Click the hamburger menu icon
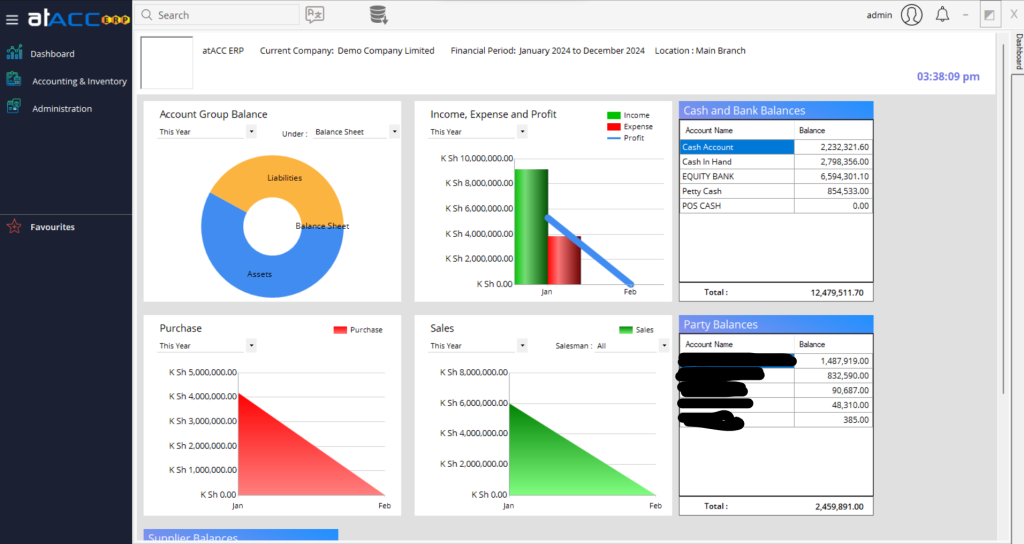 [12, 18]
